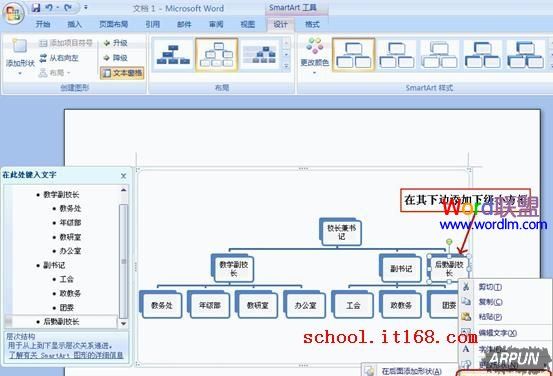
Task: Select the 副书记 shape in the diagram
Action: click(x=400, y=269)
